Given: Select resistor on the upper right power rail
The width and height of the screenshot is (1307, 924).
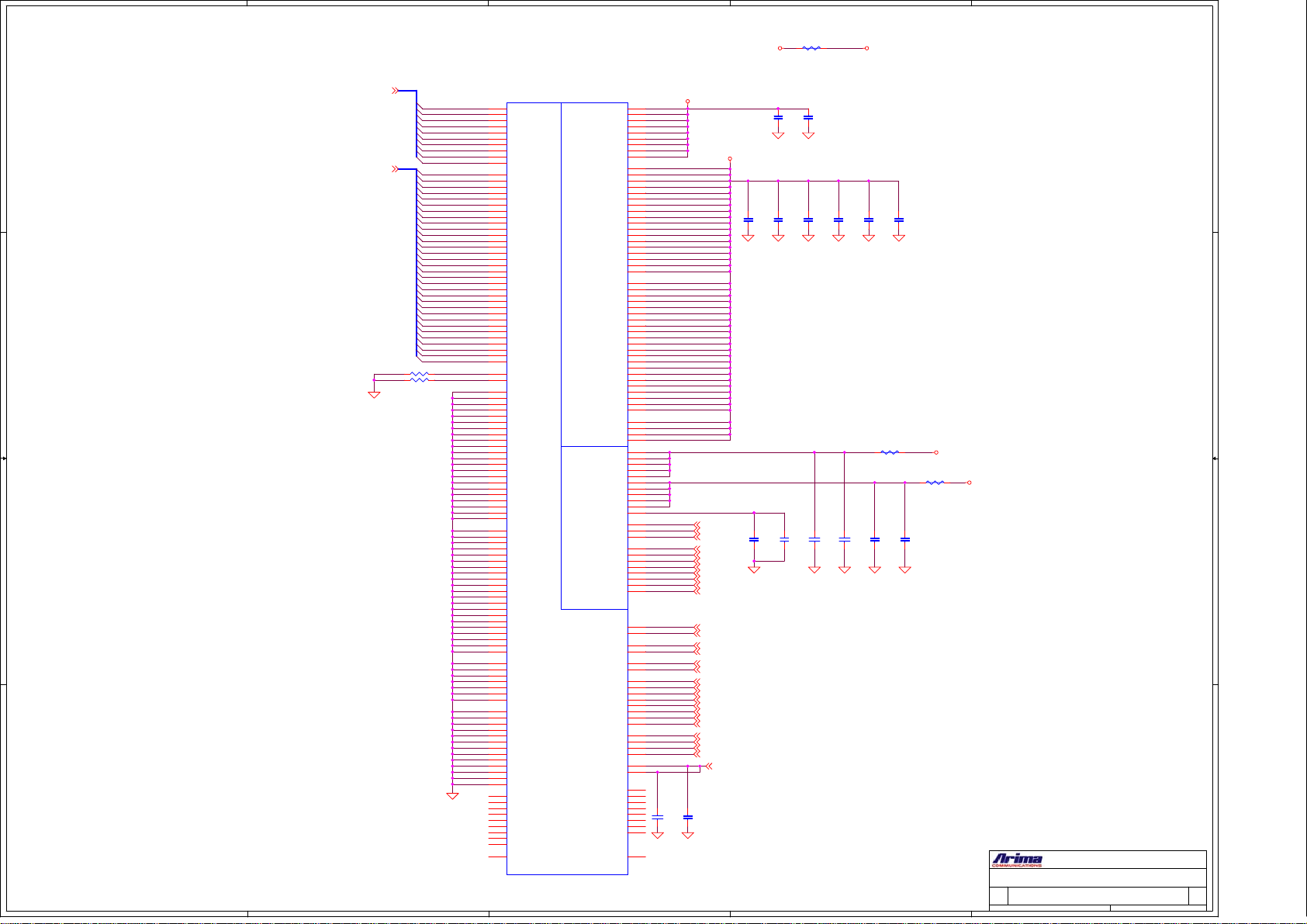Looking at the screenshot, I should (x=890, y=452).
